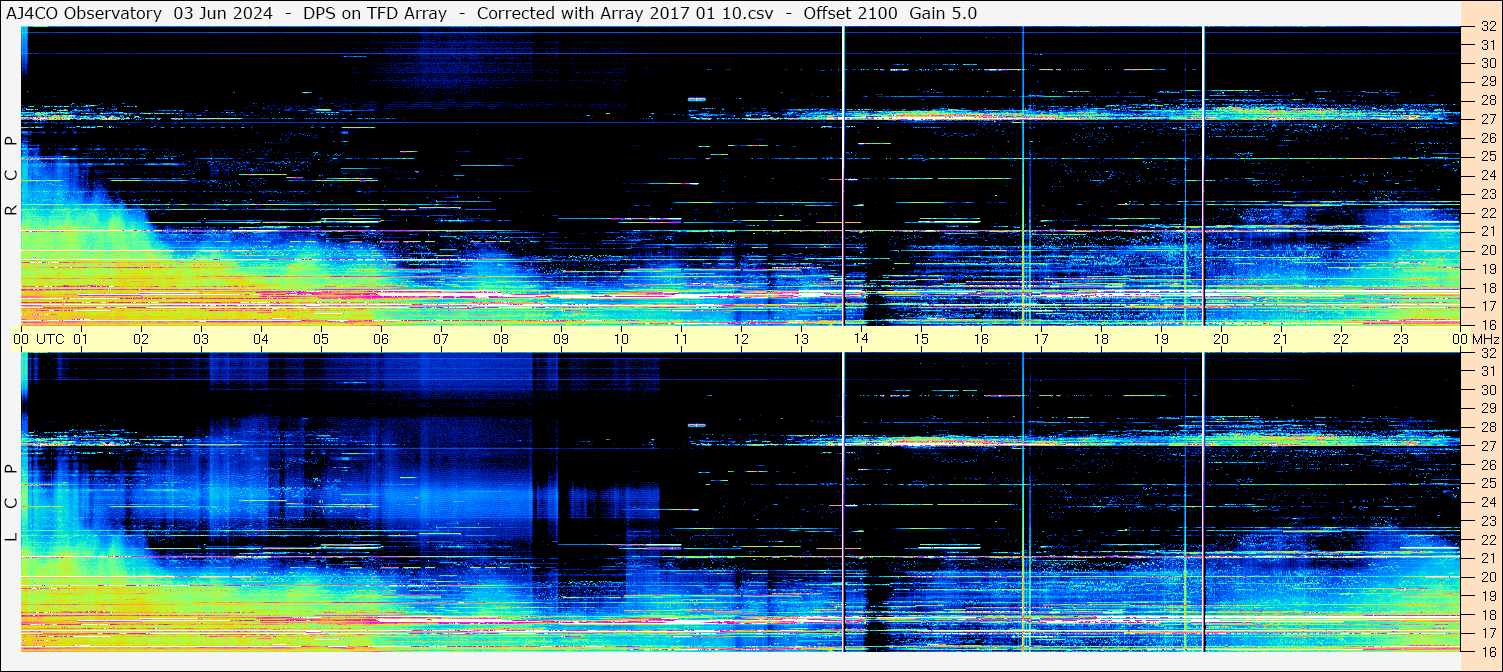
Task: Select the 16 hour tick on time axis
Action: 981,339
